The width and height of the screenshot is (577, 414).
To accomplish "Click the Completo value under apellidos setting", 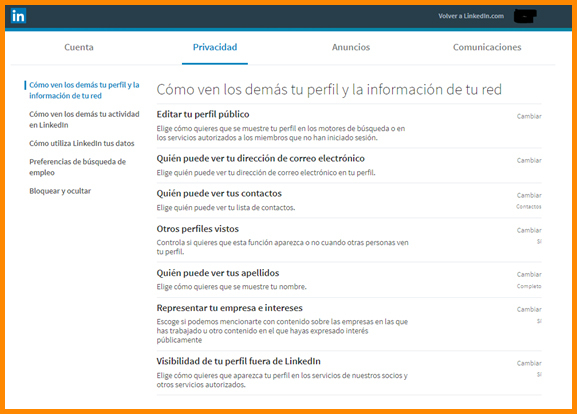I will 529,286.
